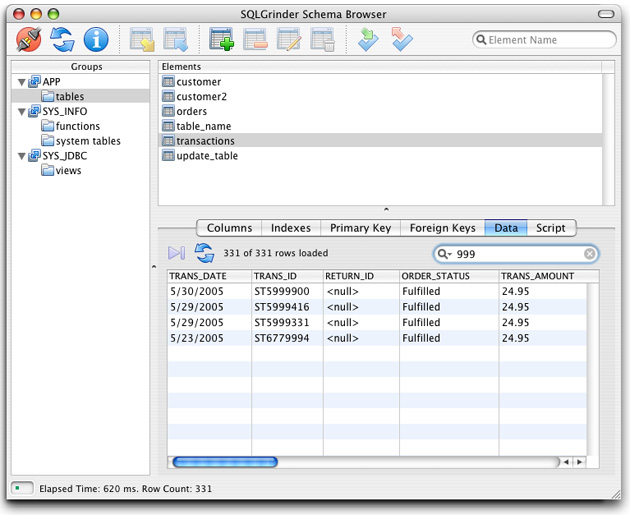This screenshot has height=515, width=630.
Task: Select the Data tab
Action: tap(506, 228)
